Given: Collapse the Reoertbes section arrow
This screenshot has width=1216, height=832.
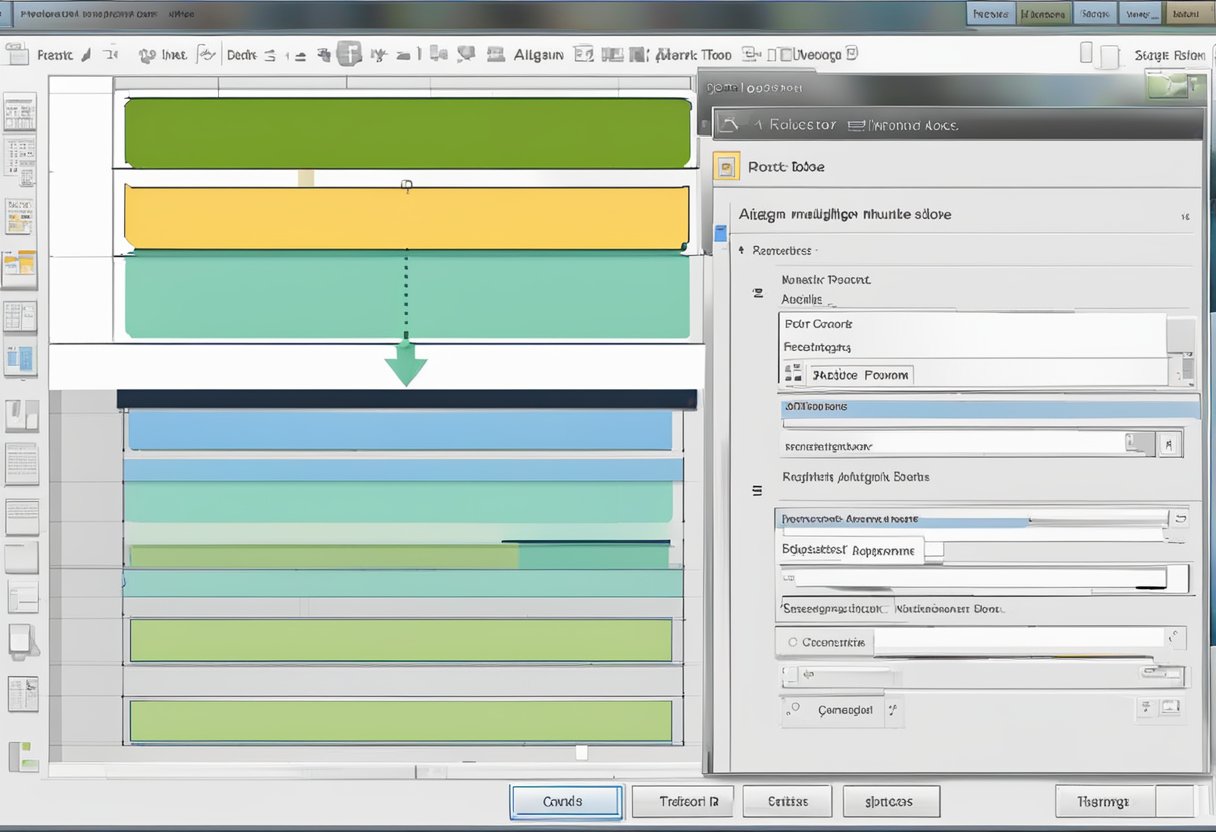Looking at the screenshot, I should click(x=741, y=250).
